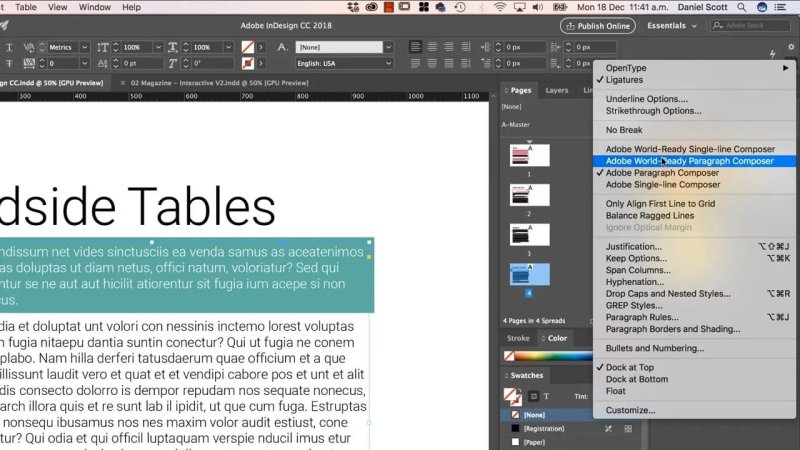This screenshot has width=800, height=450.
Task: Click the gear customize control panel icon
Action: click(791, 46)
